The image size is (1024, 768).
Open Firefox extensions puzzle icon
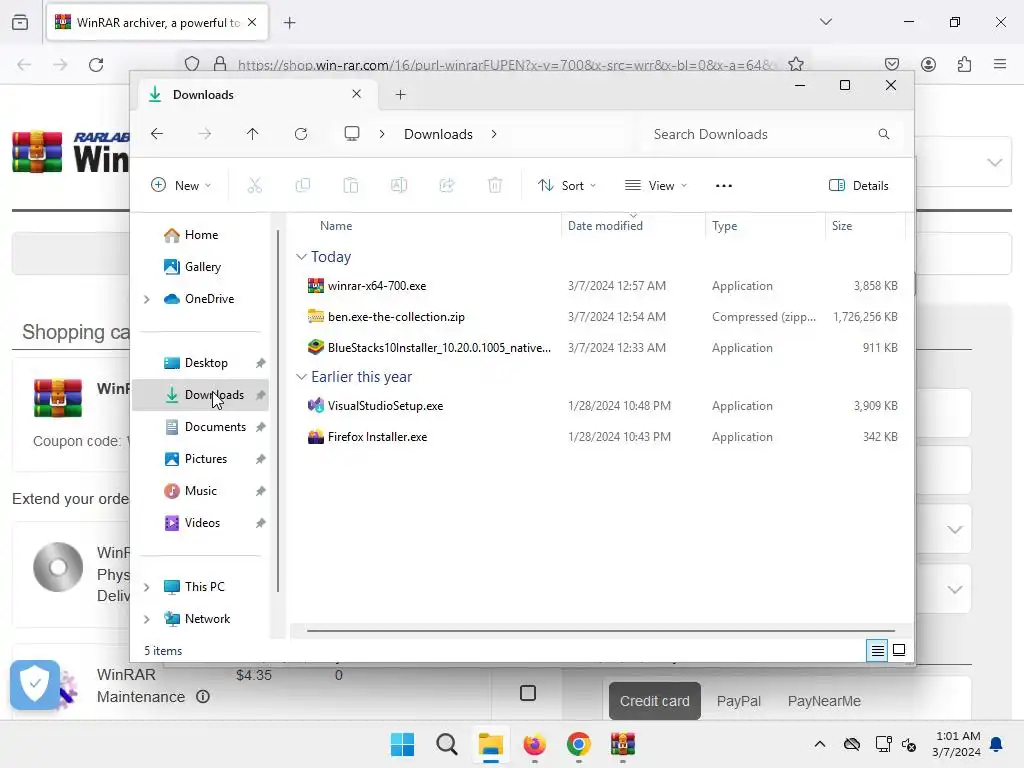click(964, 64)
